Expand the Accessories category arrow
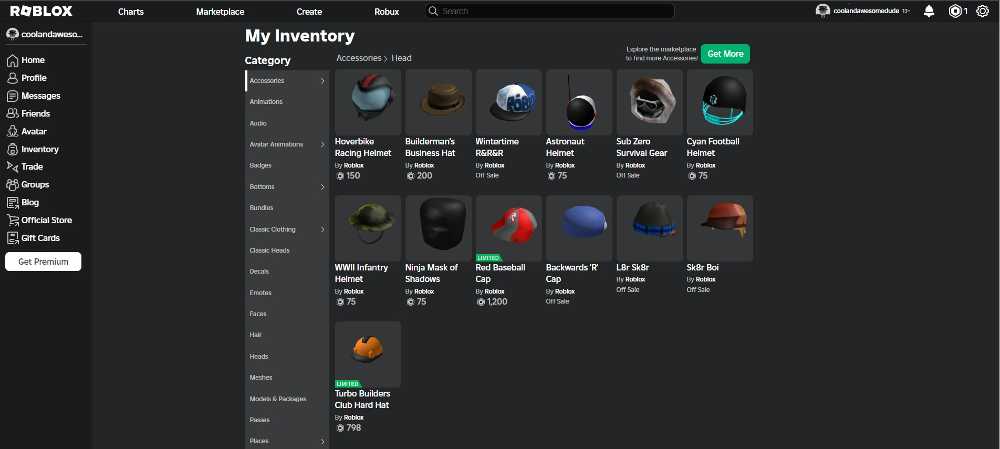Screen dimensions: 1000x449 click(322, 81)
